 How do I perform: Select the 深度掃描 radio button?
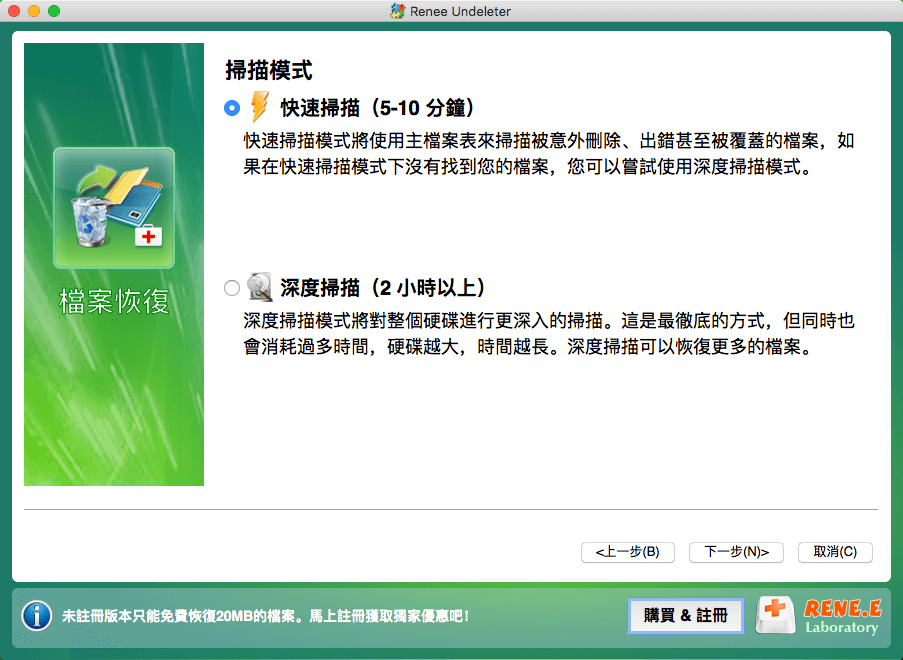pyautogui.click(x=232, y=287)
